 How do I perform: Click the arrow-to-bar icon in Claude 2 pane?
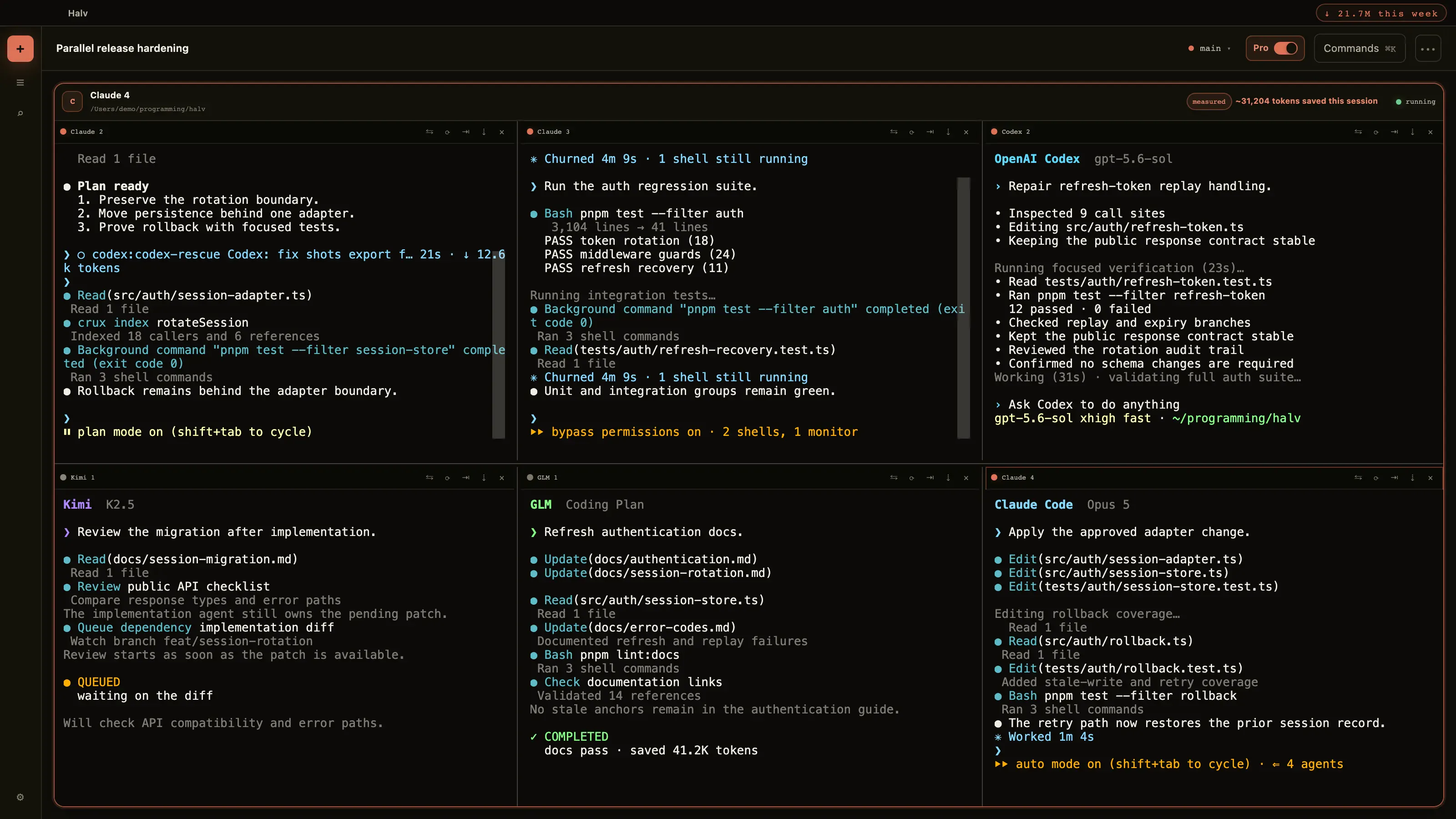(x=466, y=131)
